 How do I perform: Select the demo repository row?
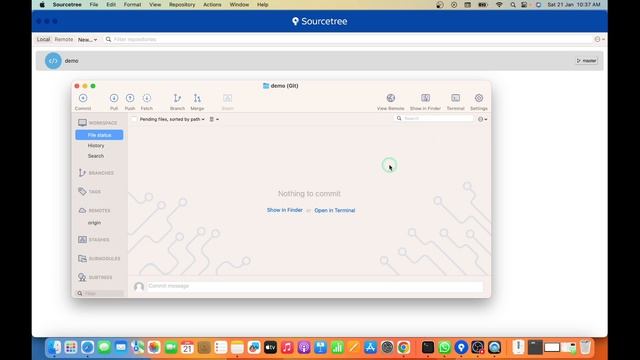pyautogui.click(x=320, y=61)
